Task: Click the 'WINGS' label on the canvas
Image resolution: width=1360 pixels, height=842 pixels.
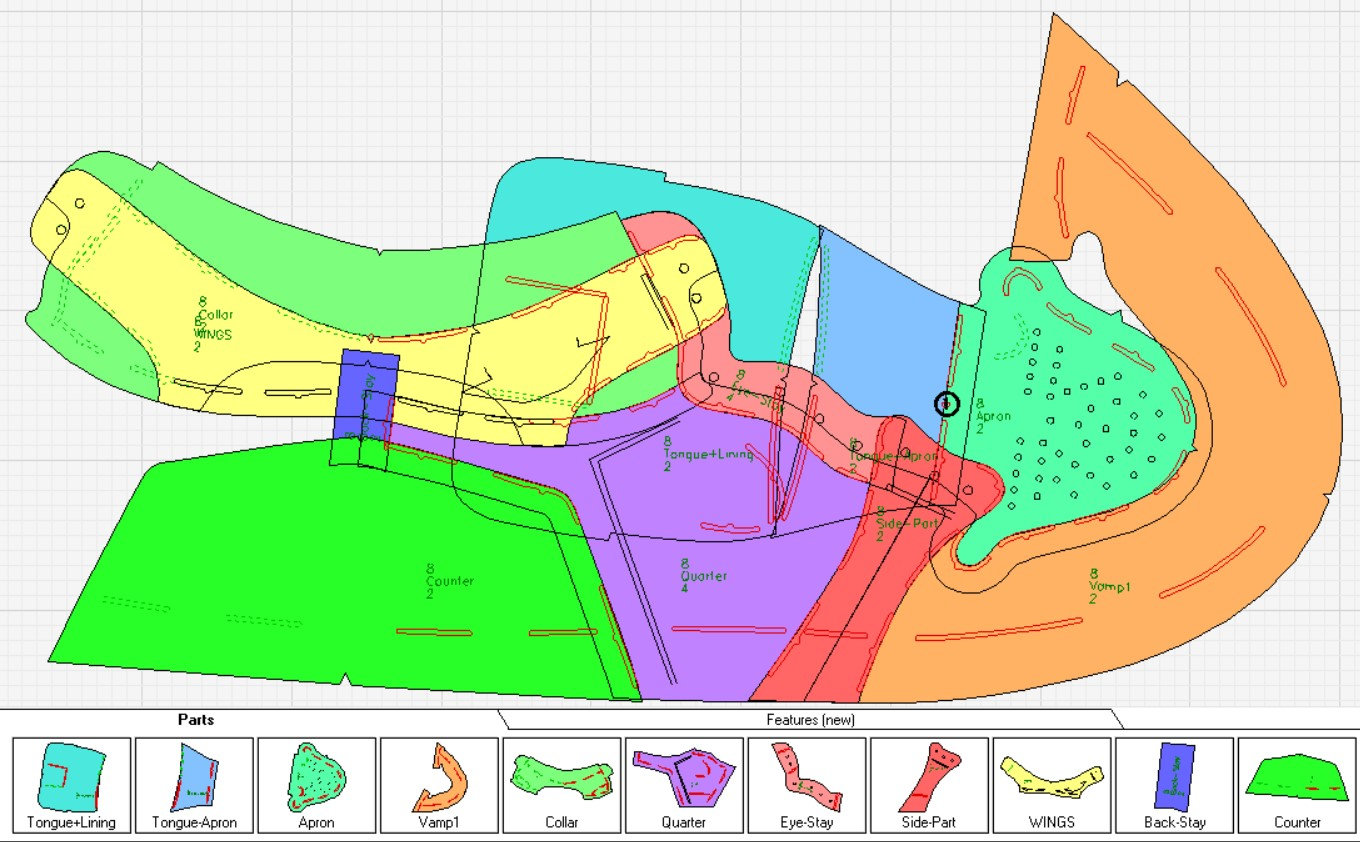Action: 211,335
